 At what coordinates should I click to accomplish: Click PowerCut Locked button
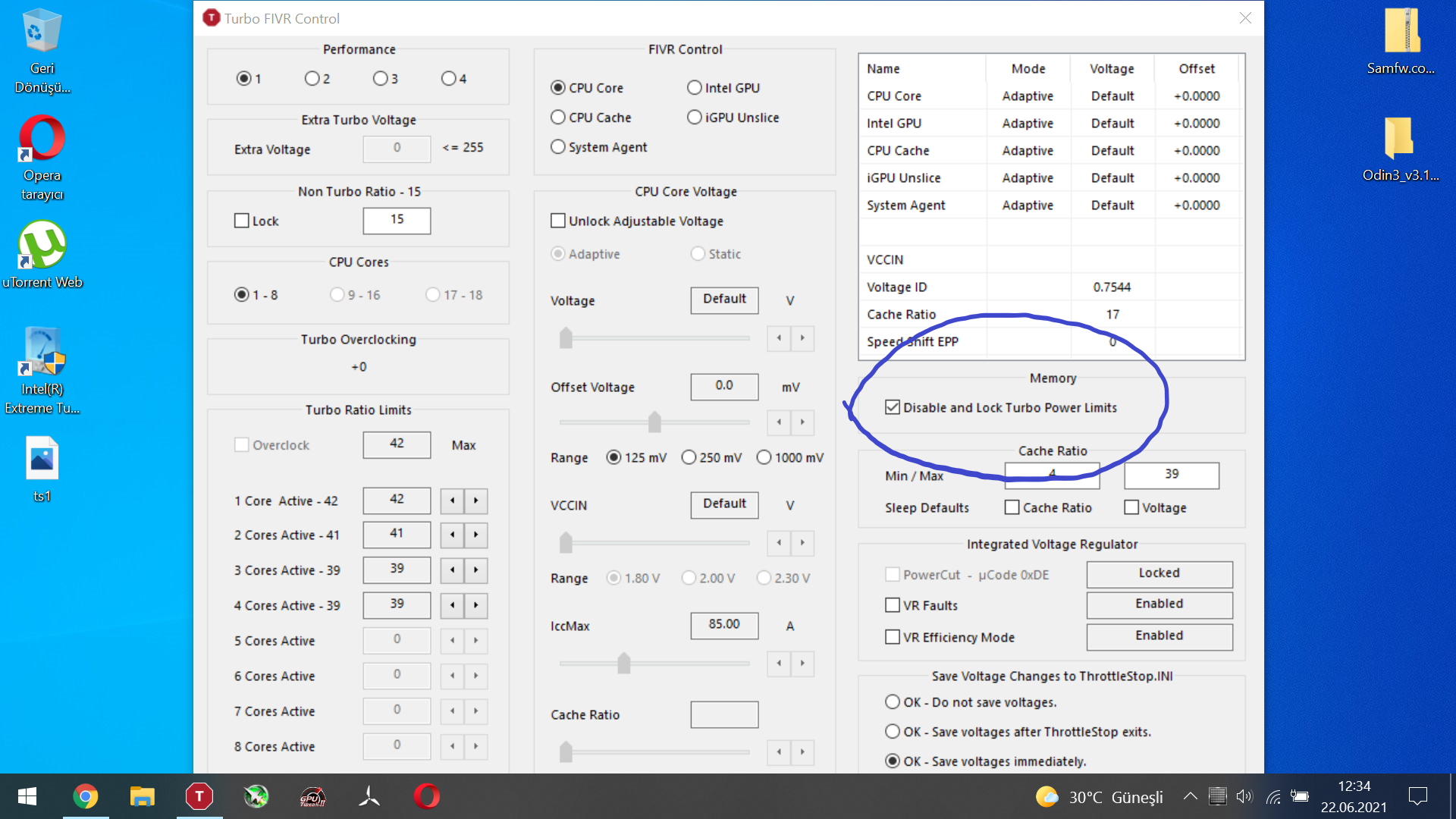pos(1159,573)
